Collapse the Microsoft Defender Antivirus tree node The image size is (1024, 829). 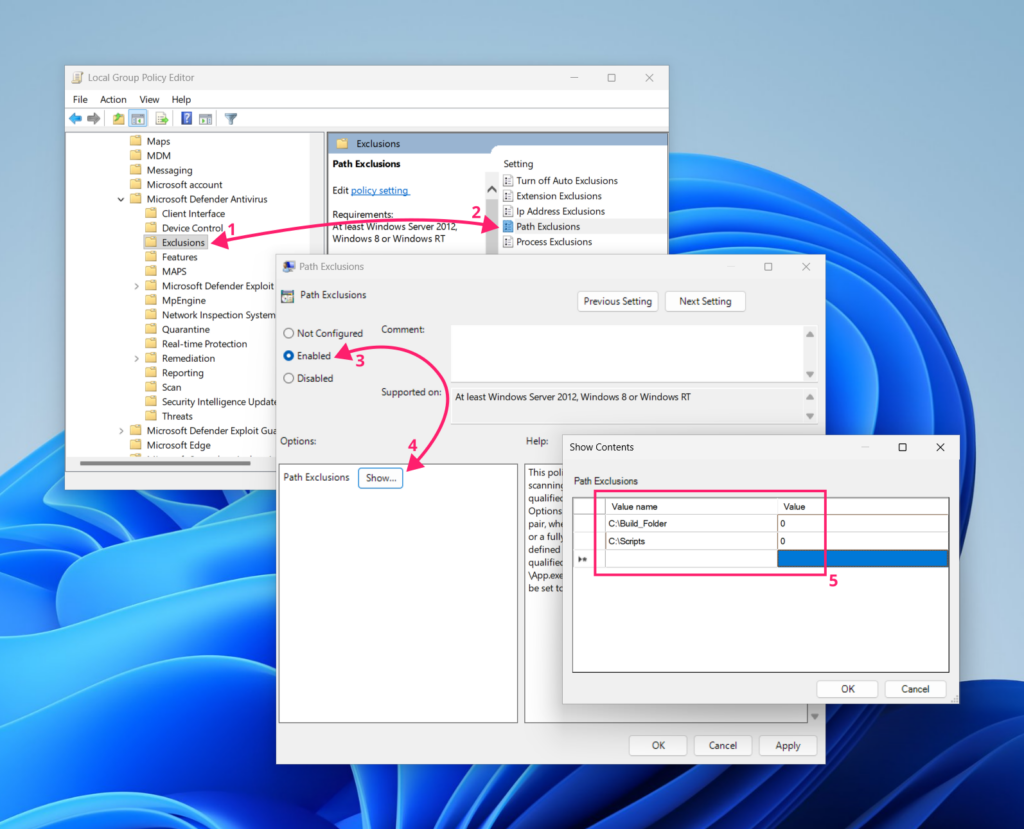[x=121, y=199]
